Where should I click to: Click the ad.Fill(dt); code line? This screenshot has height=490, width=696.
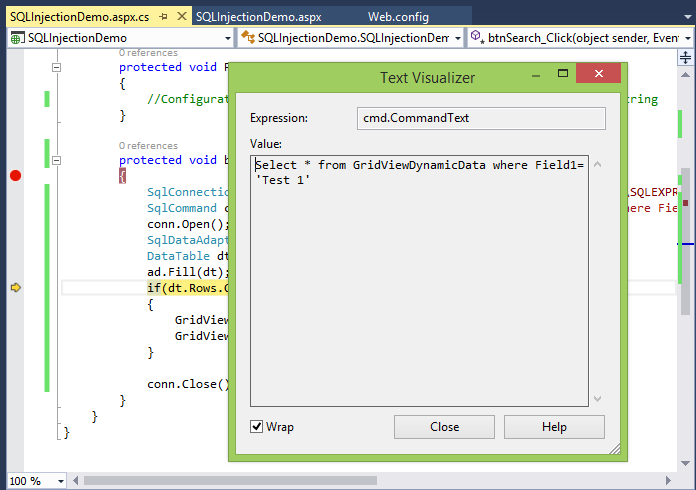point(188,272)
